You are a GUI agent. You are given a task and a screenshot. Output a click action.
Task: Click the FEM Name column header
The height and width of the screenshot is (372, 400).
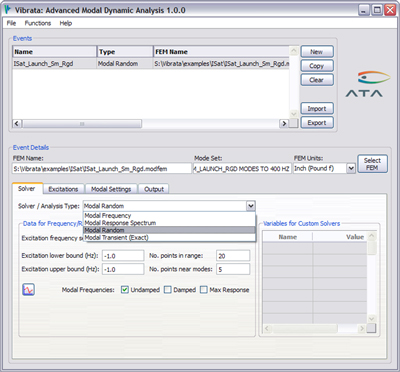pos(221,52)
